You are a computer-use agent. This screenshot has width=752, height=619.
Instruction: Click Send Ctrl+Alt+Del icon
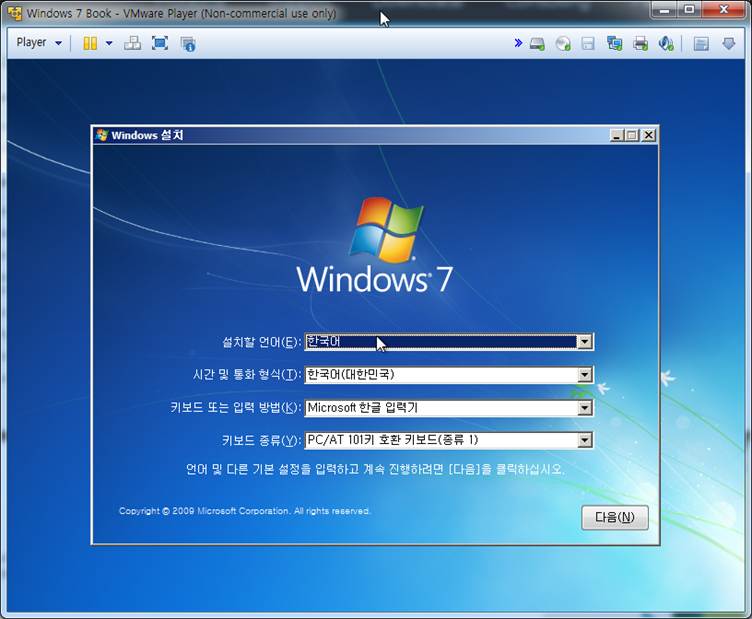pyautogui.click(x=132, y=43)
